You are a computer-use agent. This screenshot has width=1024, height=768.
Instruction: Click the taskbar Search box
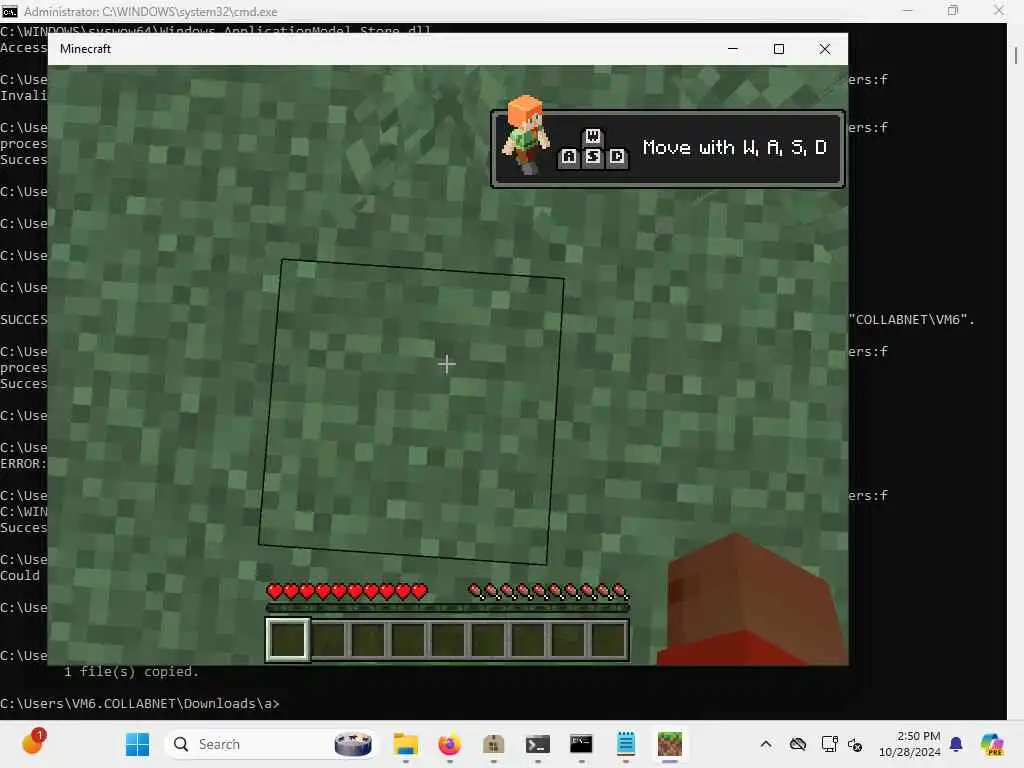pos(271,744)
